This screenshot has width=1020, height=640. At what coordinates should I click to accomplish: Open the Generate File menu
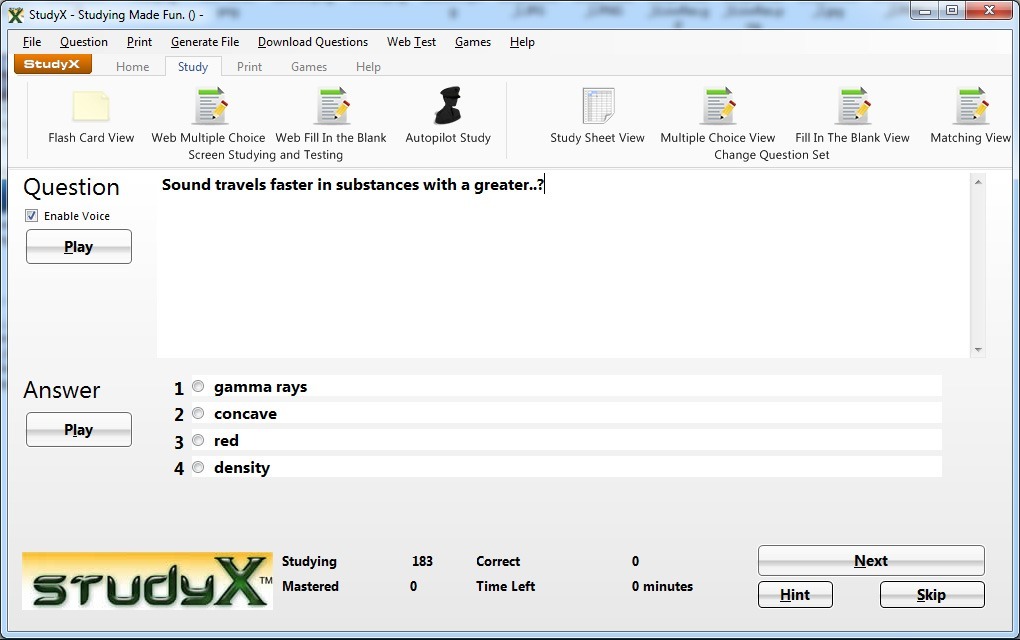[205, 42]
